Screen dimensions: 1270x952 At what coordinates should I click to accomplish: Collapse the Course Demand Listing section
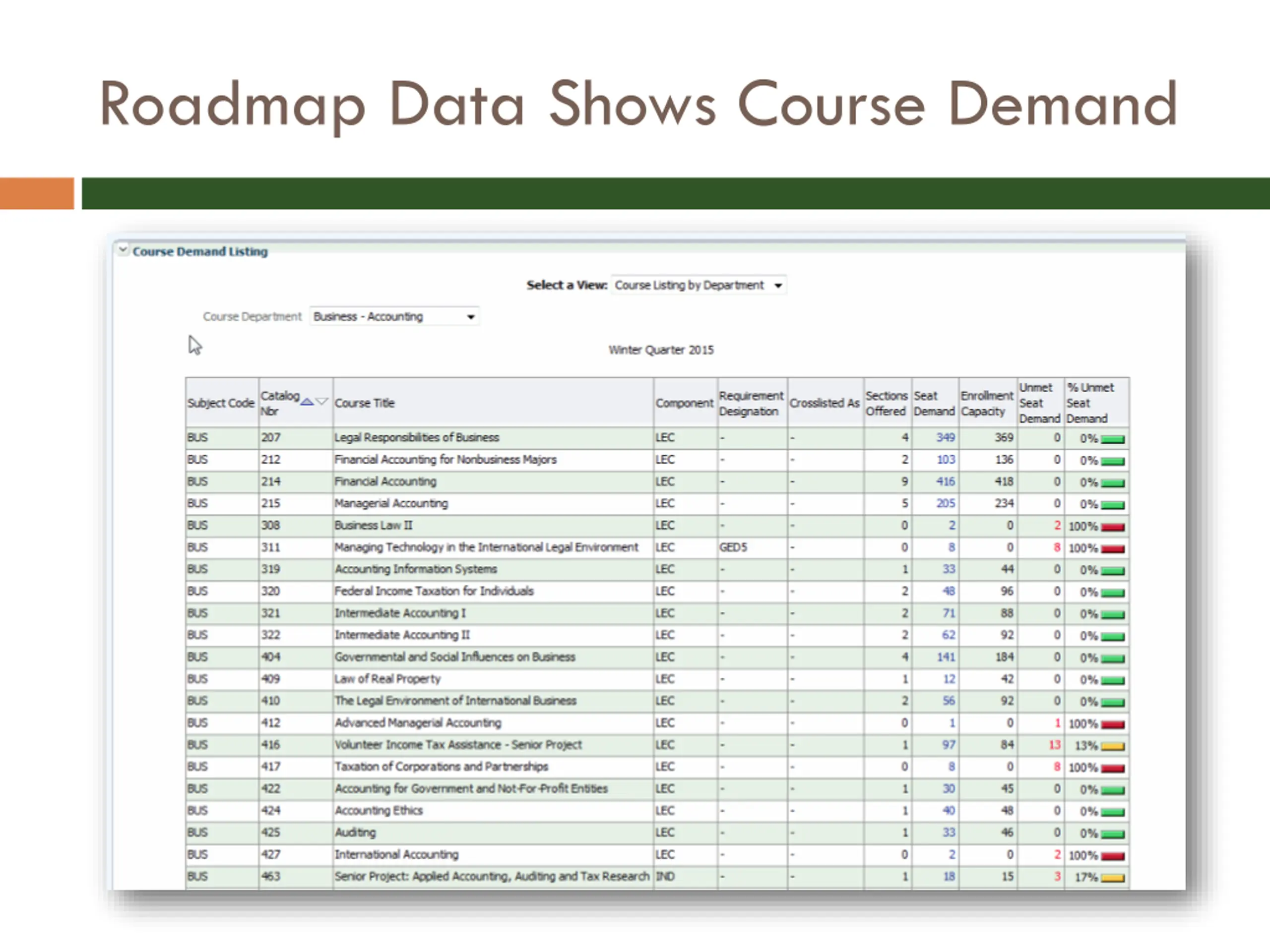tap(123, 250)
